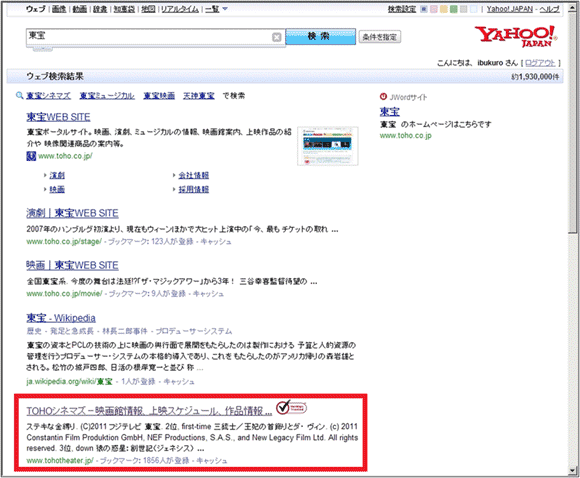This screenshot has width=580, height=478.
Task: Search related term 東宝映画
Action: click(x=159, y=95)
